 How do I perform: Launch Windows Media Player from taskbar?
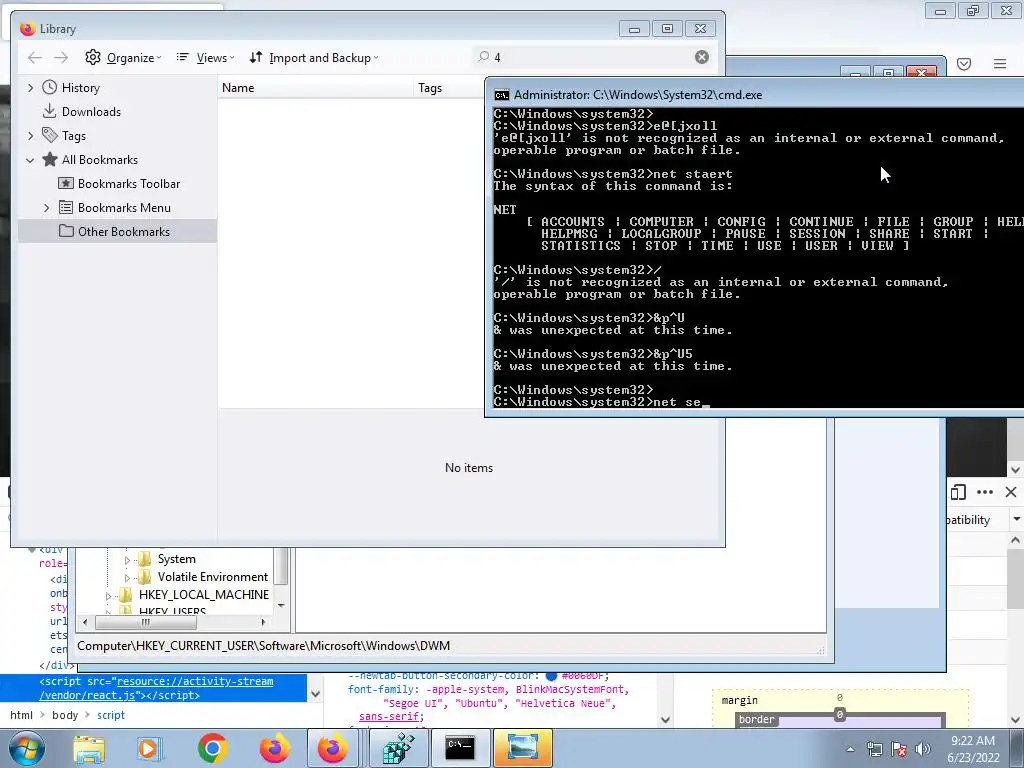(149, 748)
